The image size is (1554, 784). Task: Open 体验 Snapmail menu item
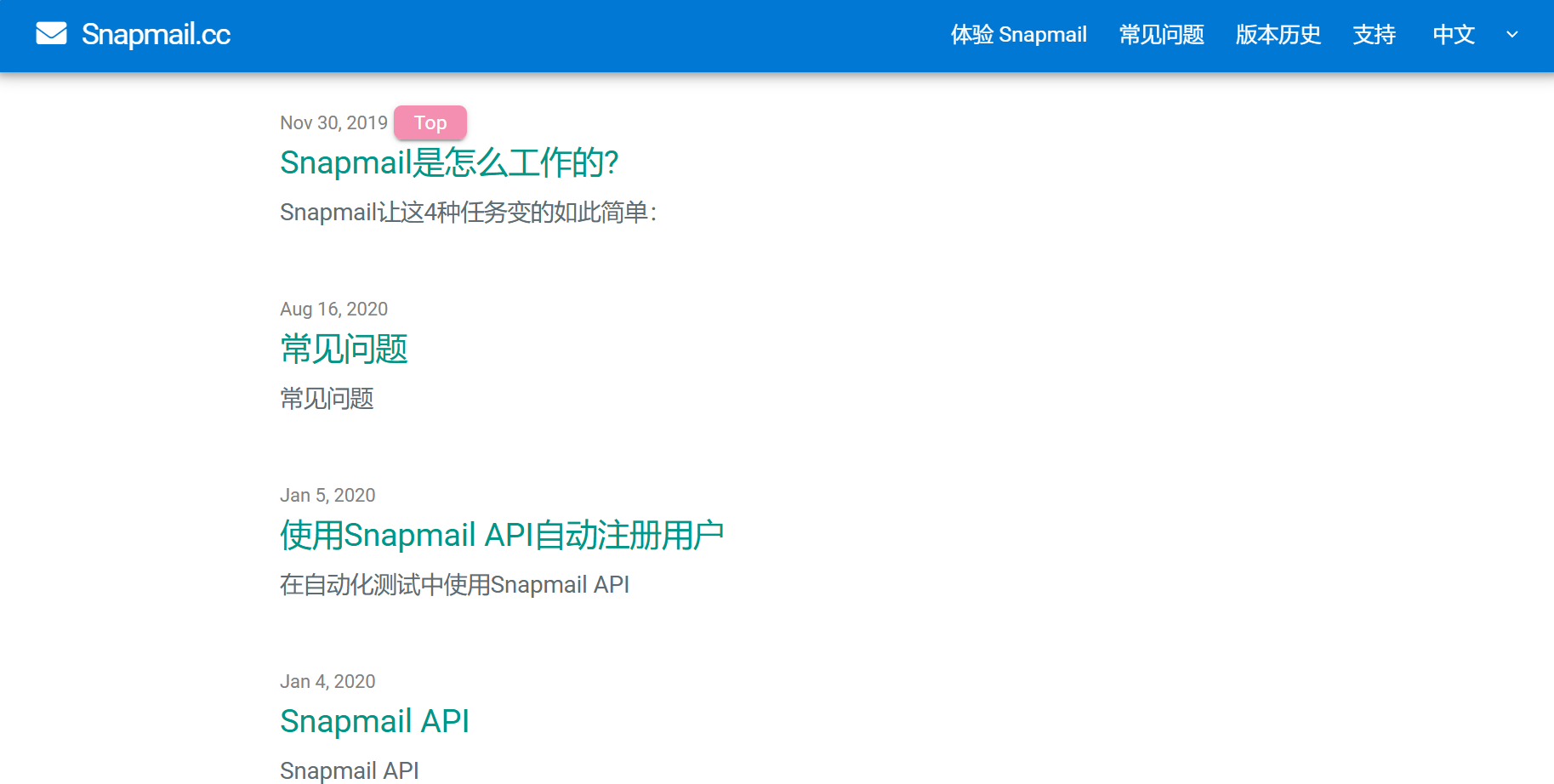pos(1018,34)
